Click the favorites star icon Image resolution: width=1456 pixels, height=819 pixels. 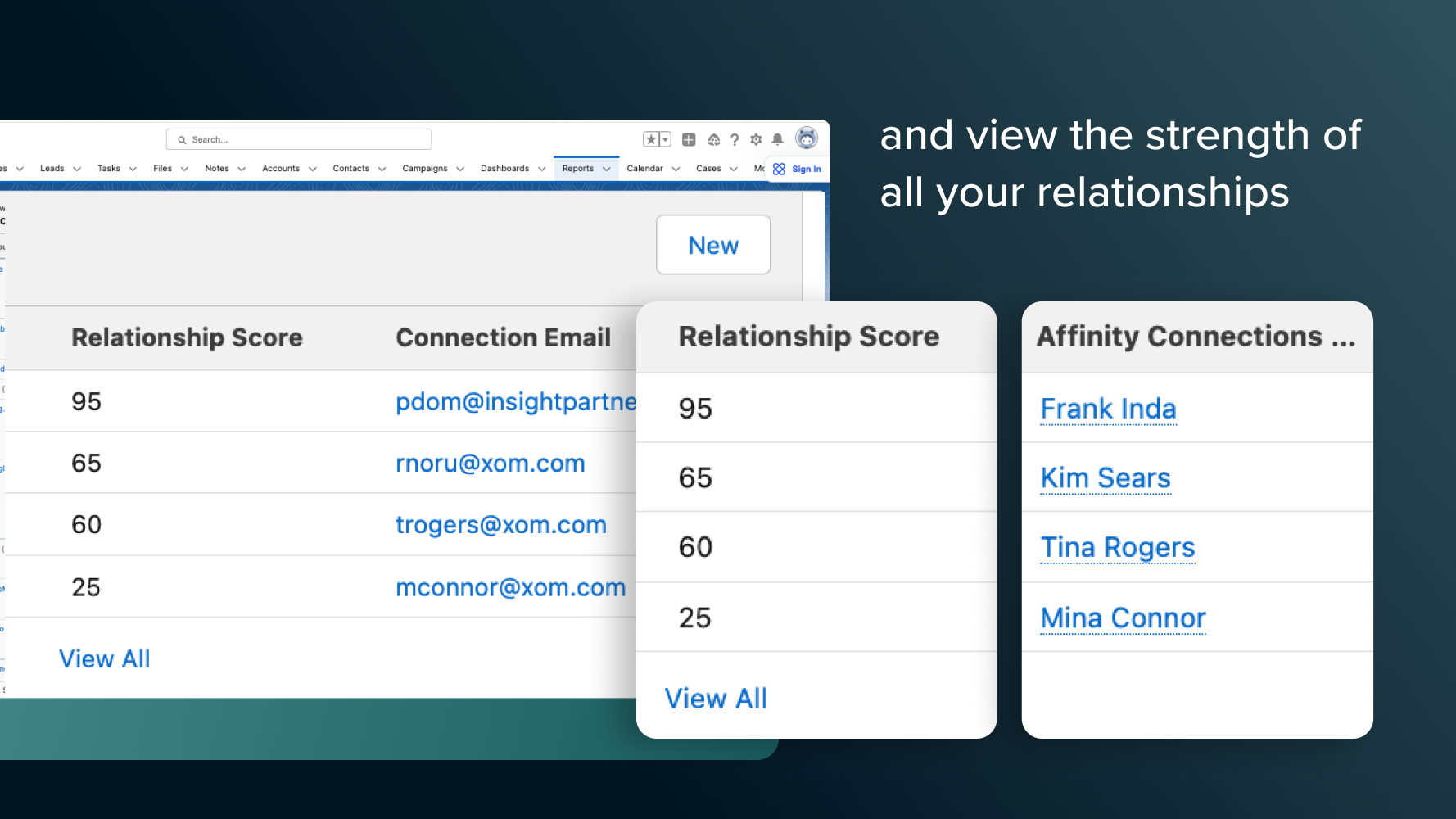coord(651,140)
